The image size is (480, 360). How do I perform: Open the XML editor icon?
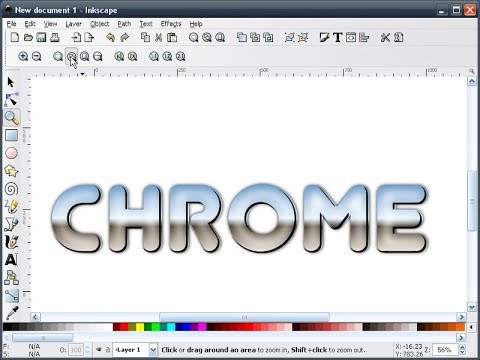pyautogui.click(x=351, y=37)
